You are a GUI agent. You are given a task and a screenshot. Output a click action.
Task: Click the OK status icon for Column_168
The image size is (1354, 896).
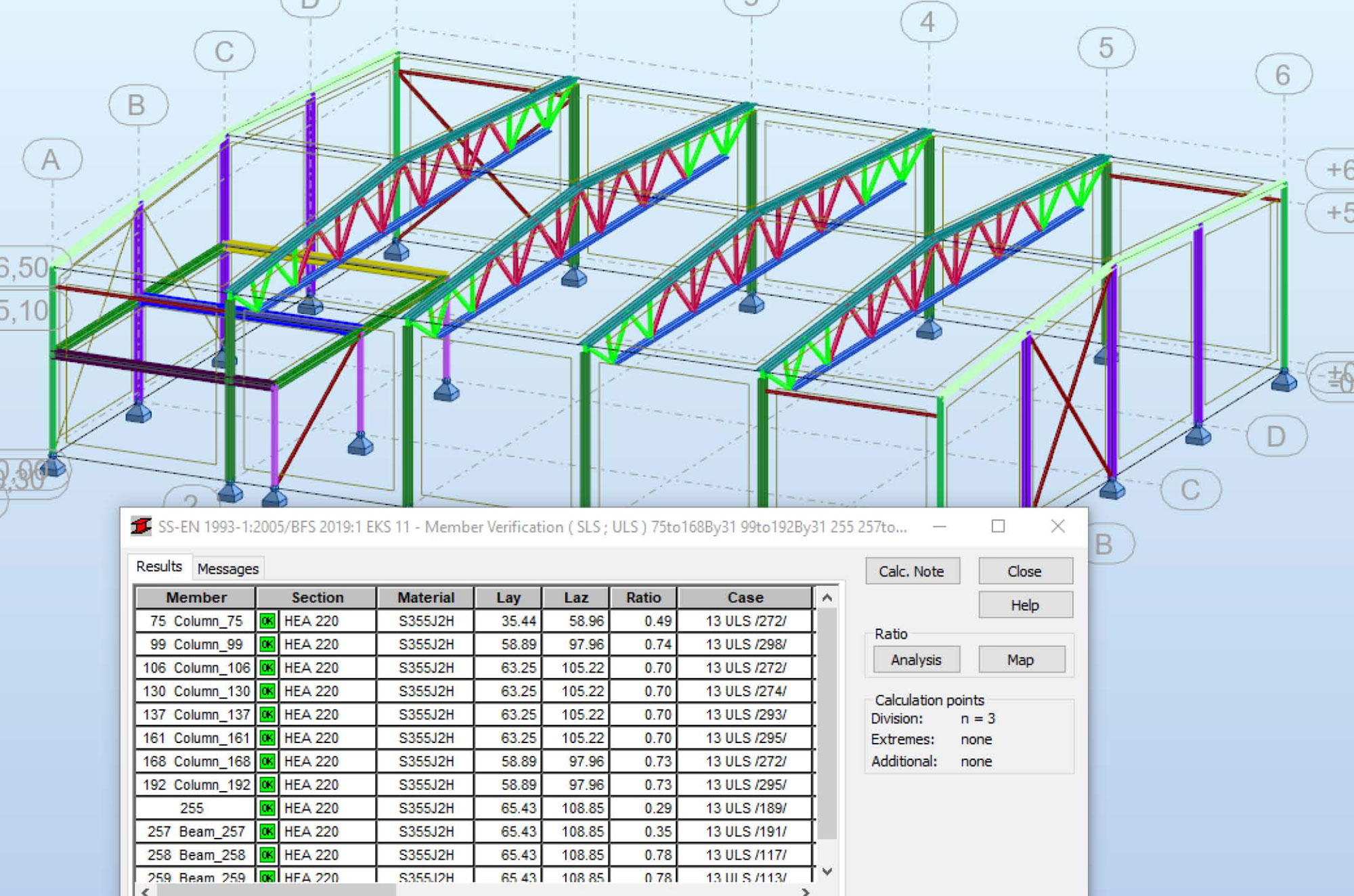point(267,761)
